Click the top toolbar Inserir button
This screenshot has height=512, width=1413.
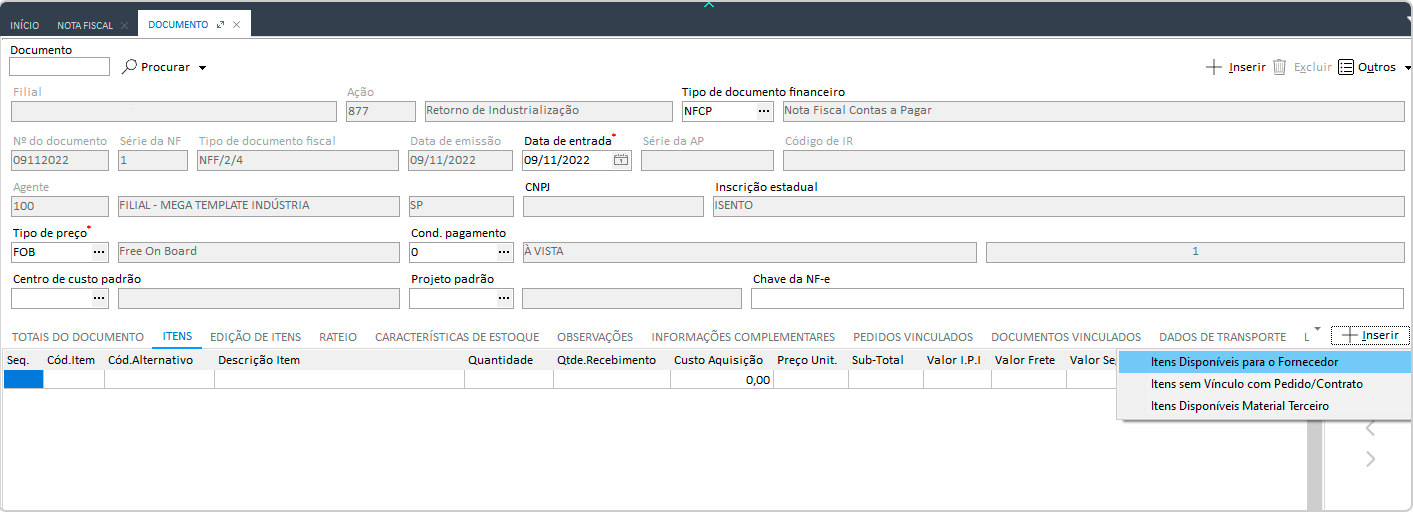(x=1236, y=67)
